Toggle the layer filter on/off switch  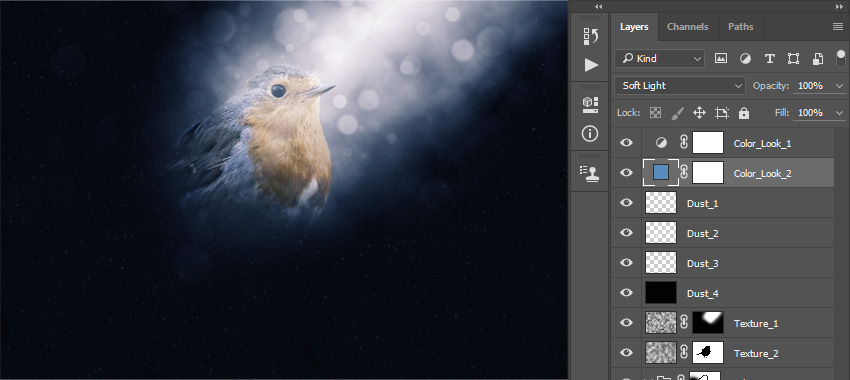(x=841, y=58)
